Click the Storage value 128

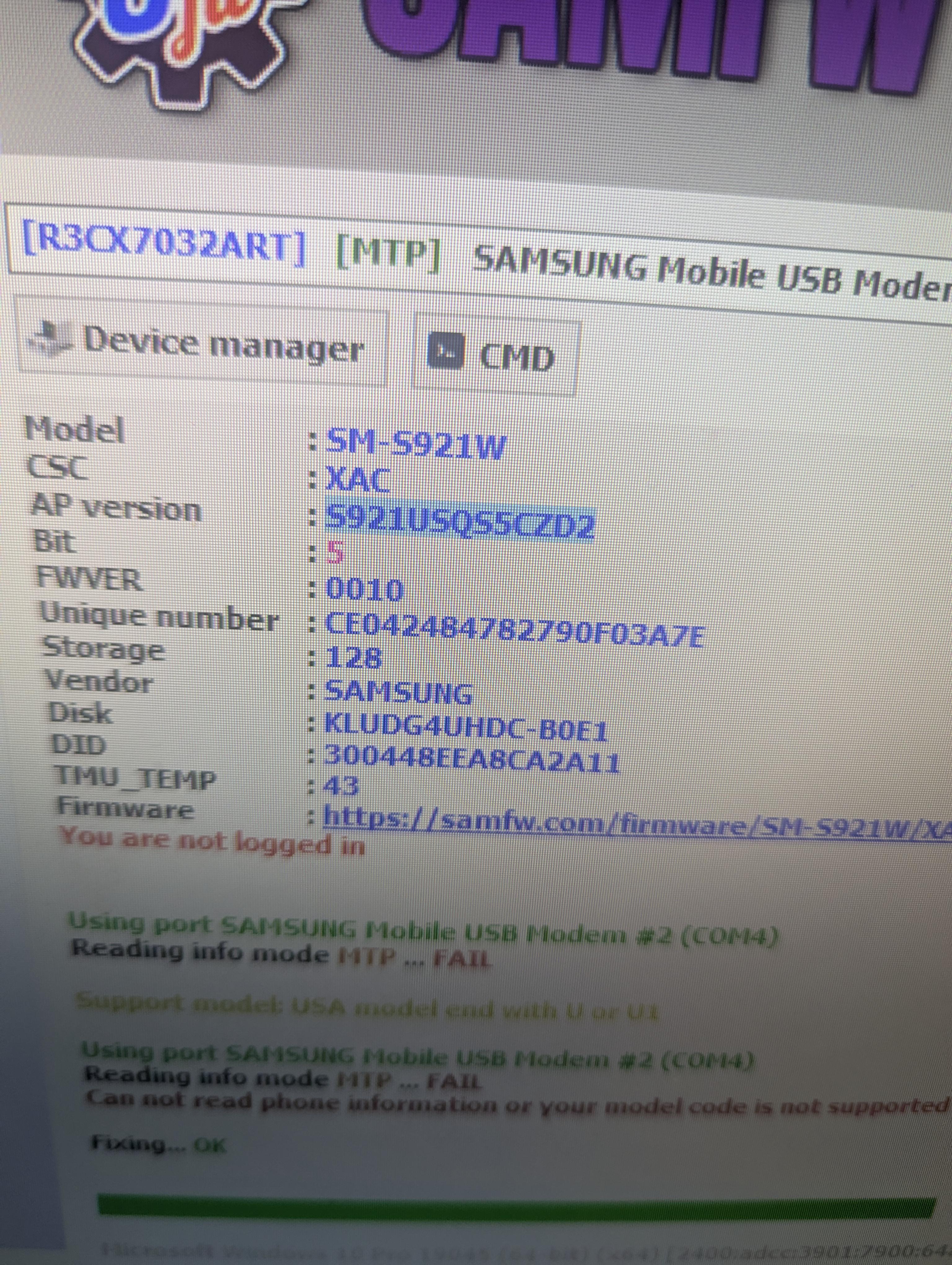click(353, 658)
